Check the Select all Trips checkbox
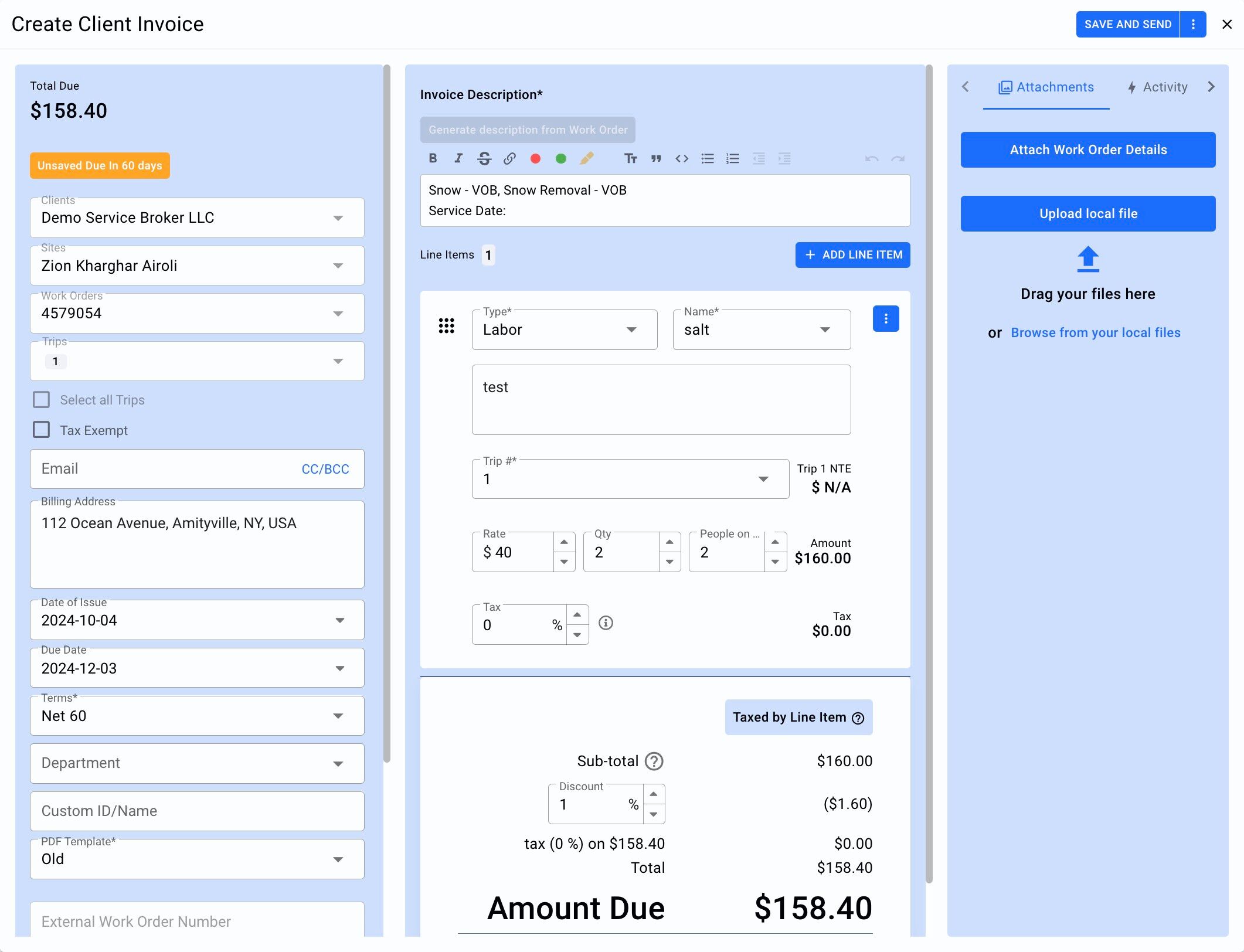The height and width of the screenshot is (952, 1244). 42,400
